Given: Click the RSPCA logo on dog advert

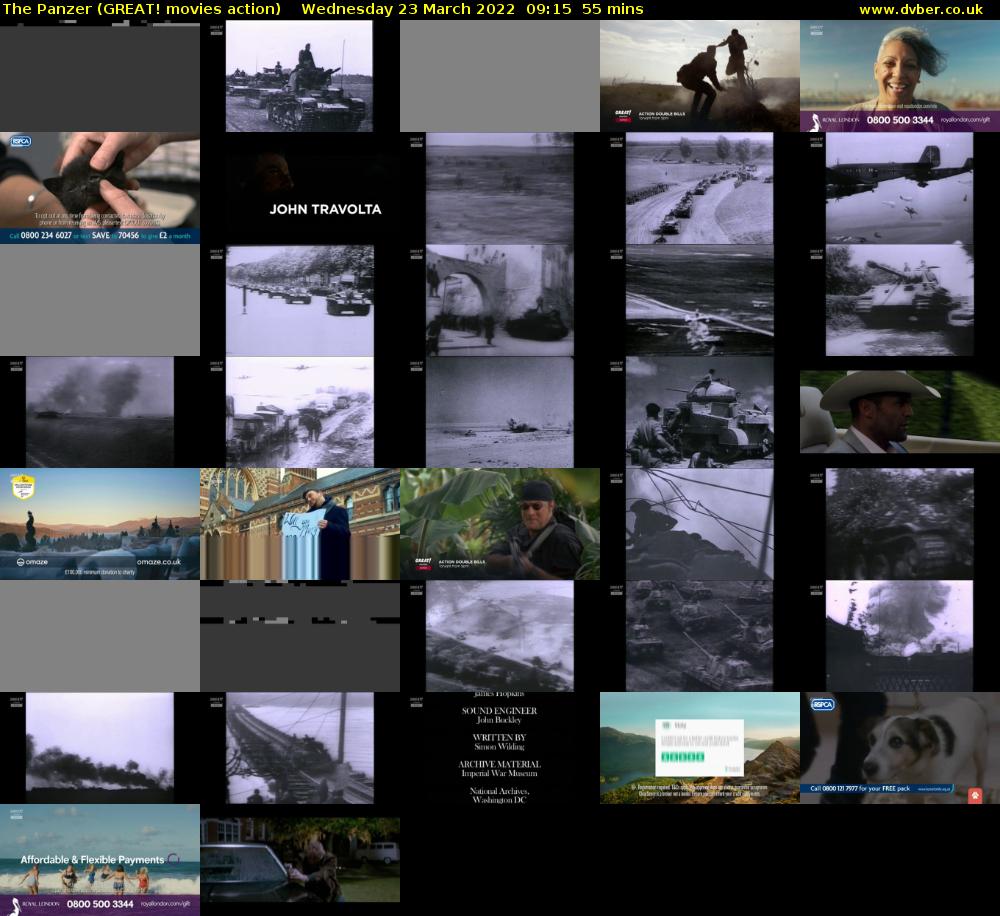Looking at the screenshot, I should (822, 704).
